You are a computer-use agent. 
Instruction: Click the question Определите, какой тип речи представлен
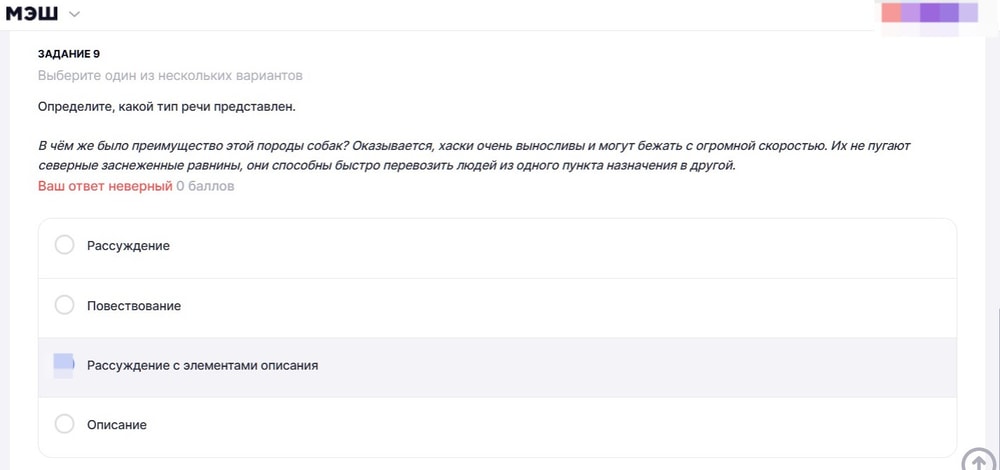(167, 106)
